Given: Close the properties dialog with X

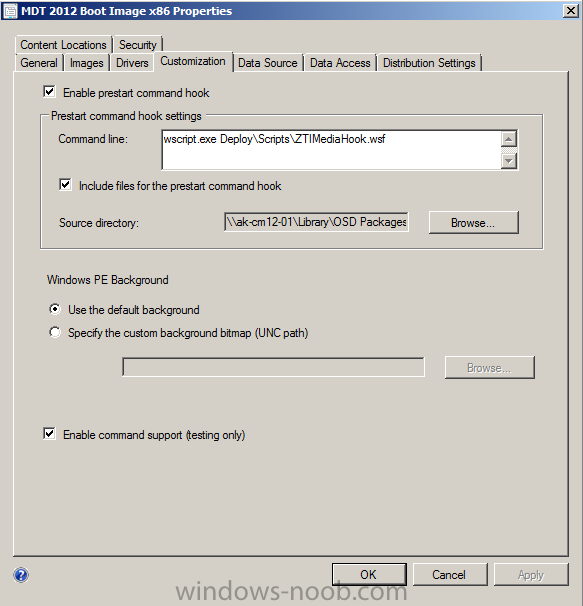Looking at the screenshot, I should [x=571, y=10].
